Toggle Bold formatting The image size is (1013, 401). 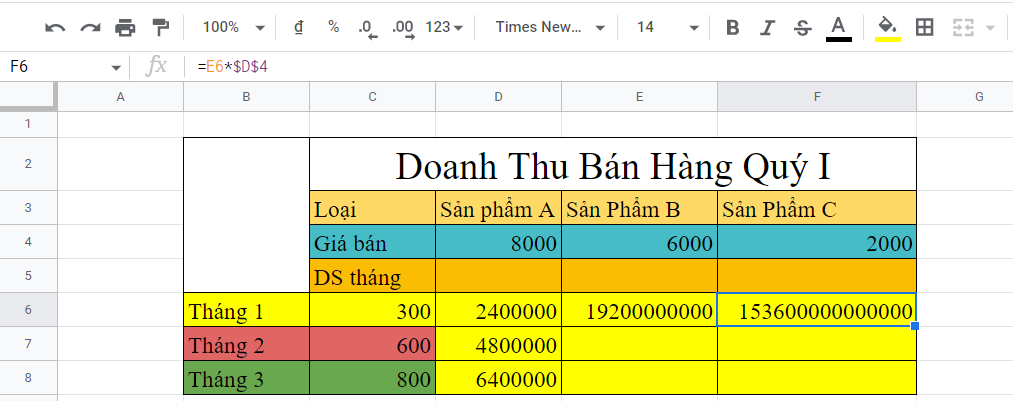732,27
